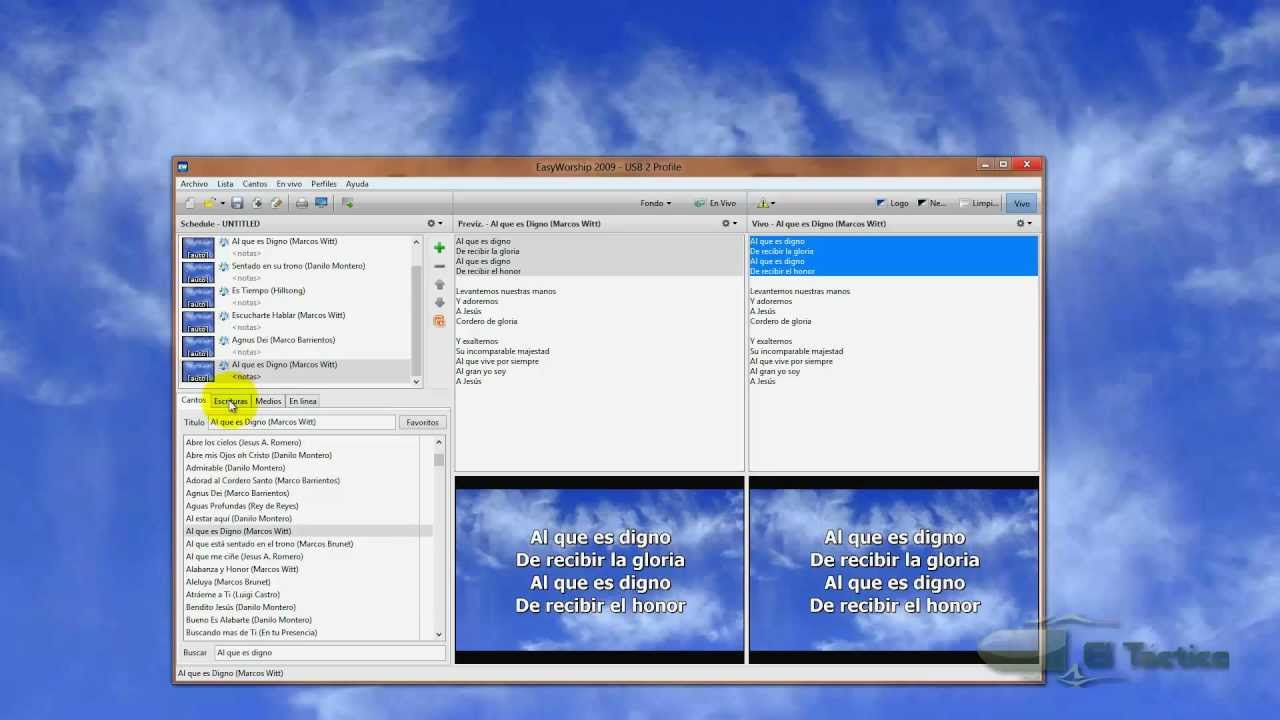Select song 'Buscando mas de Ti (En tu Presencia)'
Screen dimensions: 1280x720
(x=251, y=632)
